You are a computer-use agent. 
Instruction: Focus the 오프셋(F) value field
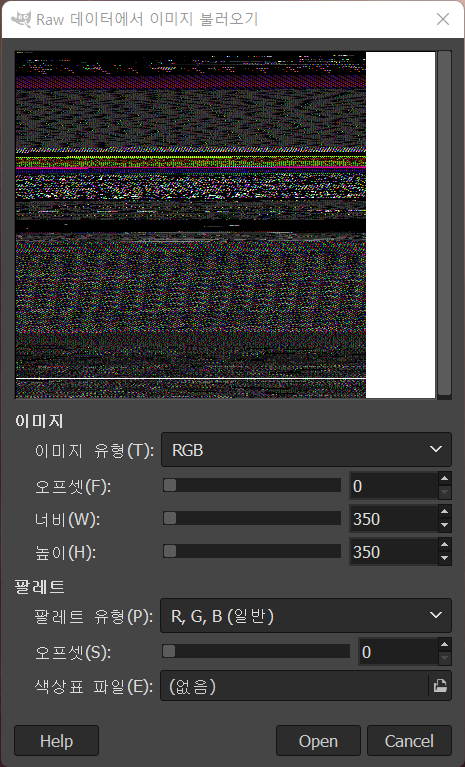[x=394, y=486]
